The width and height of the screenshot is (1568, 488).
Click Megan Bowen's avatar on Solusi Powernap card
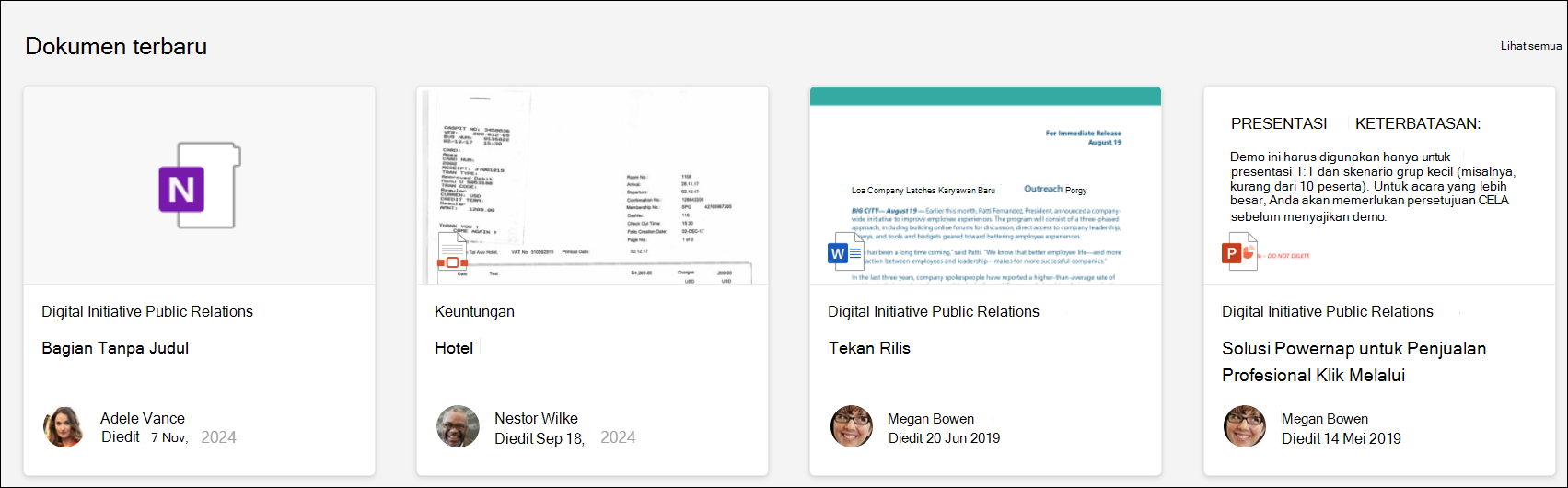[1245, 426]
